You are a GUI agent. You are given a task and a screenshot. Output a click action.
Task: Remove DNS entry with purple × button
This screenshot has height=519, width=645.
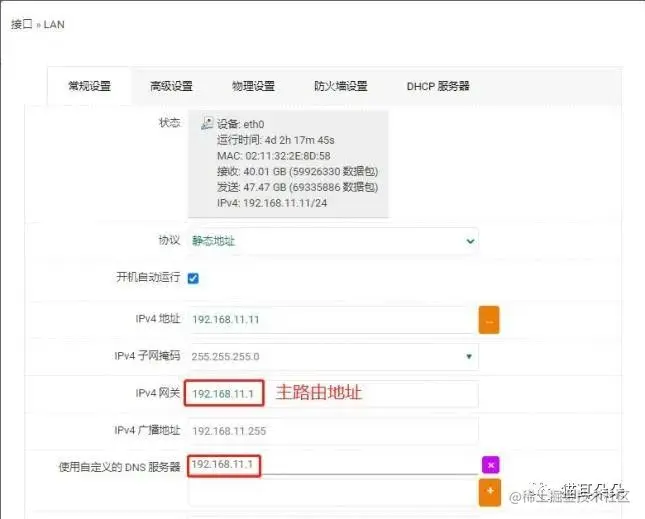[490, 465]
